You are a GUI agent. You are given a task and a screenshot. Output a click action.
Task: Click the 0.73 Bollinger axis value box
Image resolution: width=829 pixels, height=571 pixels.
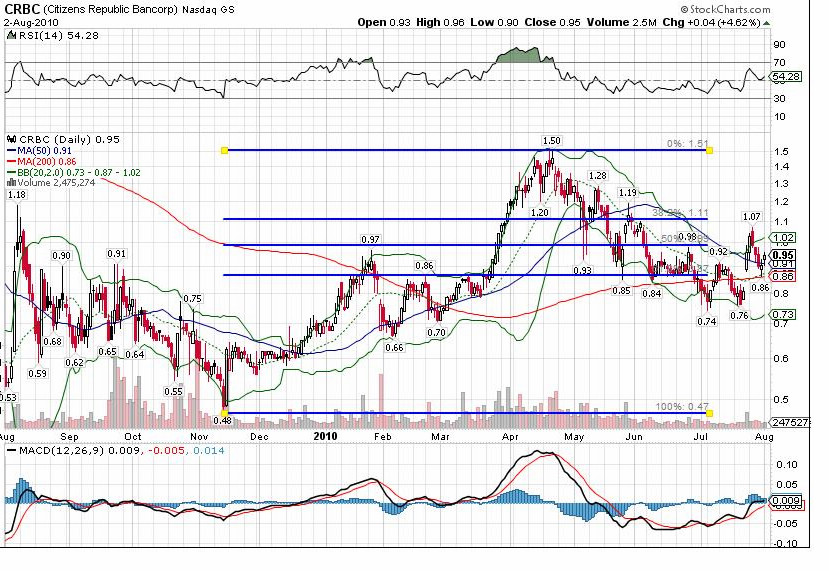pyautogui.click(x=782, y=315)
